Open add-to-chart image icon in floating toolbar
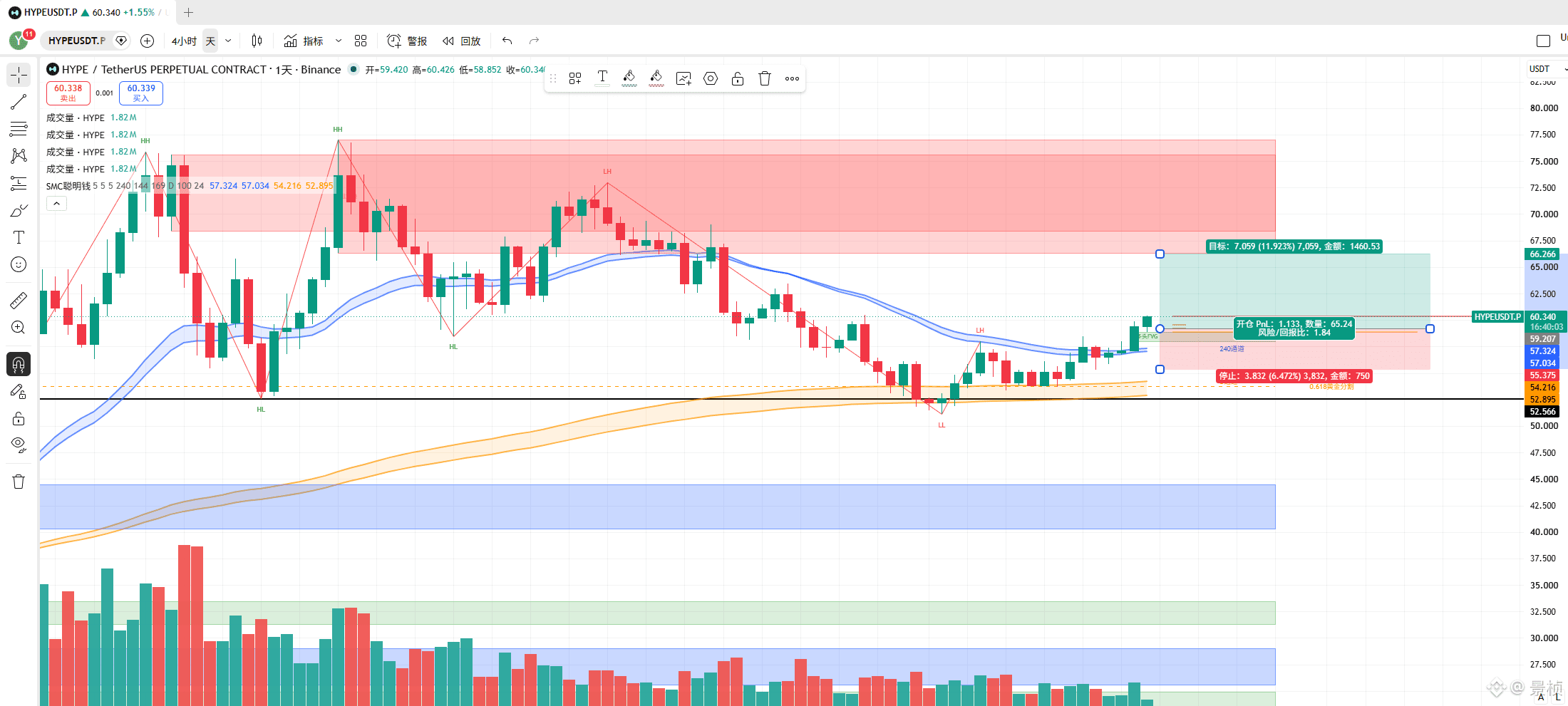1568x706 pixels. (x=684, y=78)
